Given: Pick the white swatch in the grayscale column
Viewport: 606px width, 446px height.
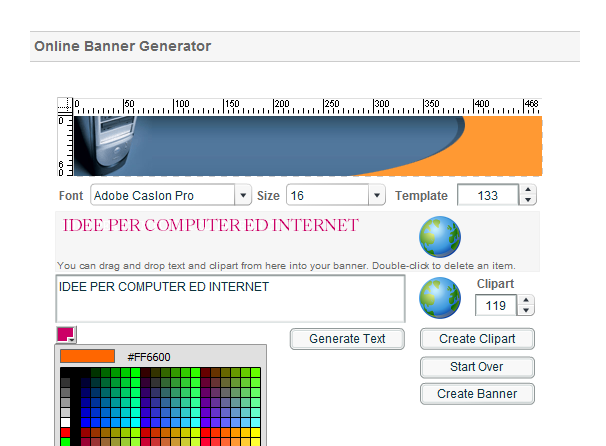Looking at the screenshot, I should (x=65, y=422).
